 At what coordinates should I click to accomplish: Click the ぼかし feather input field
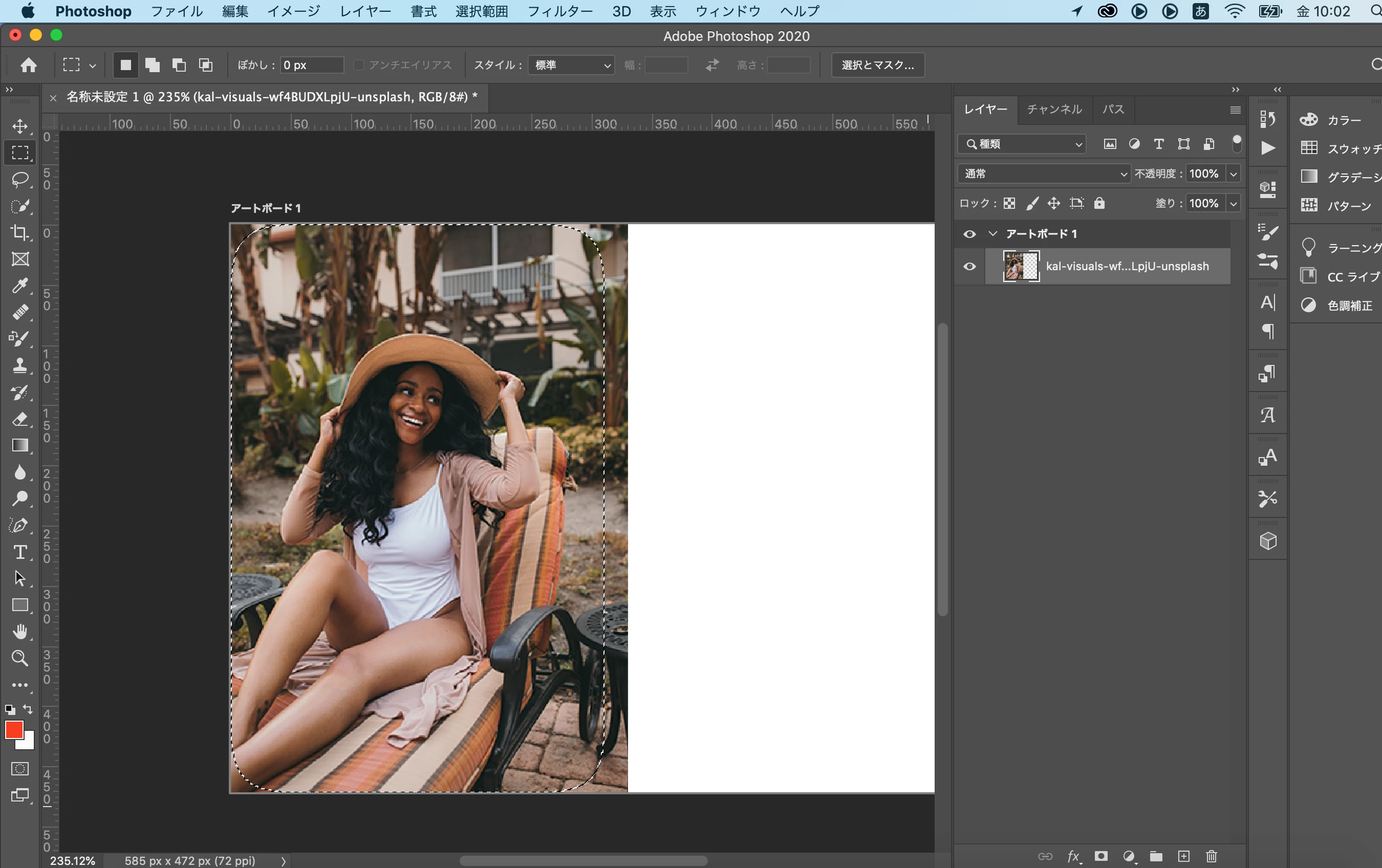tap(311, 65)
